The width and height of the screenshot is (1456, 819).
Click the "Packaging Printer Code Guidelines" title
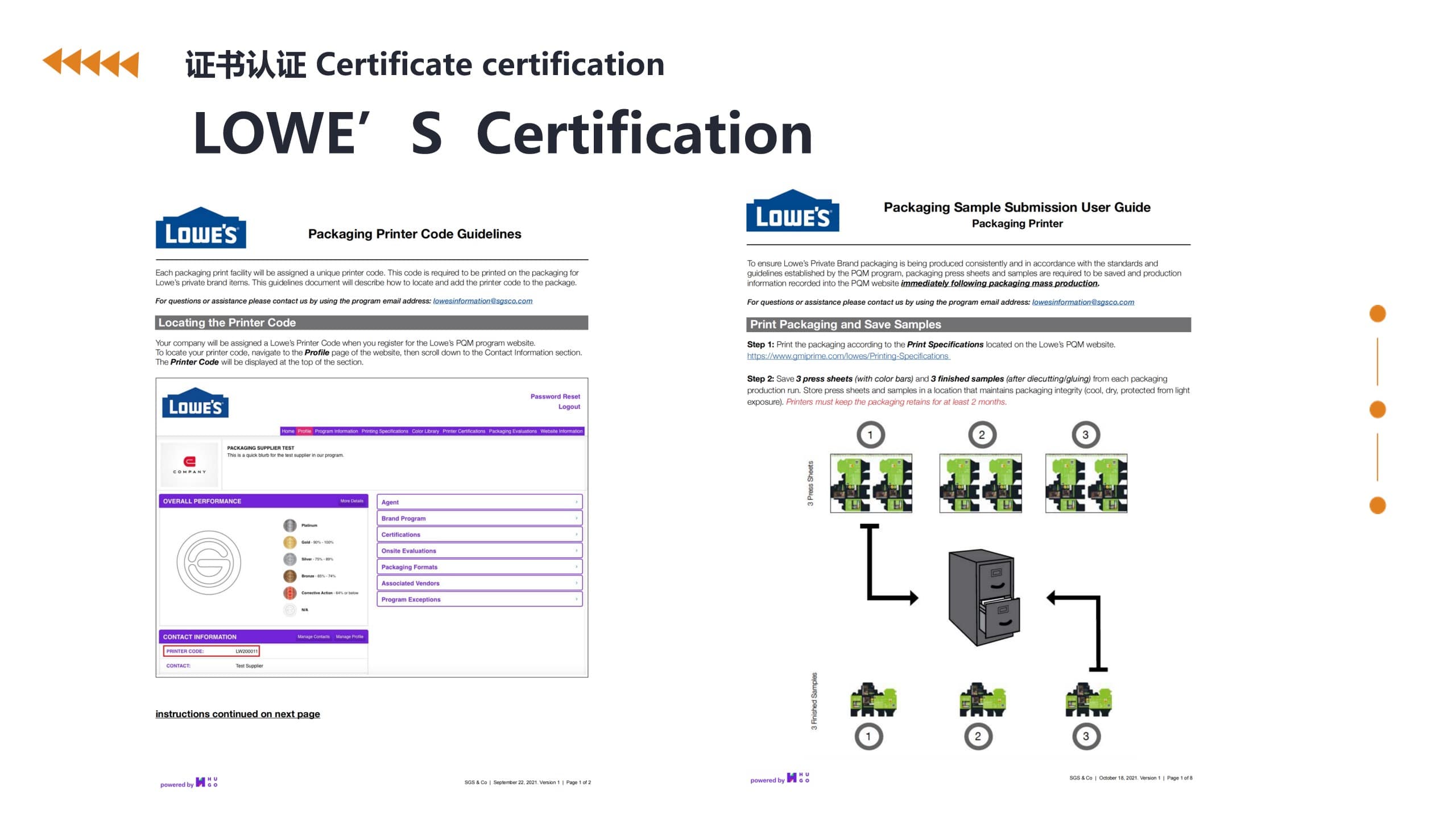(x=415, y=234)
